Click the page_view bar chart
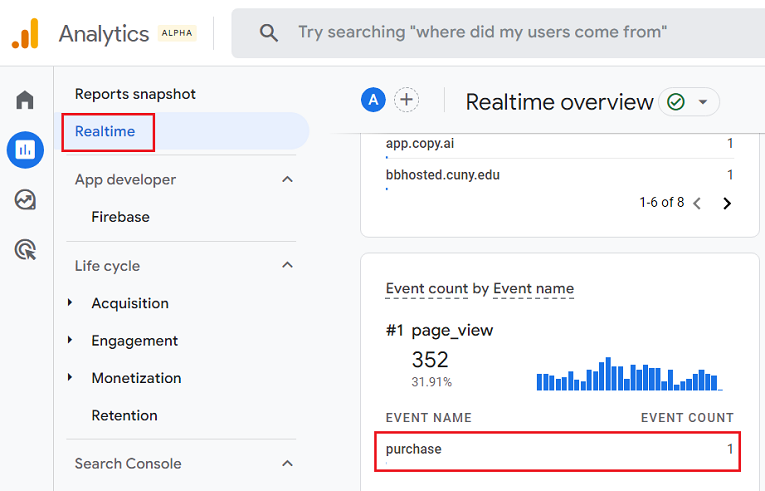 629,374
